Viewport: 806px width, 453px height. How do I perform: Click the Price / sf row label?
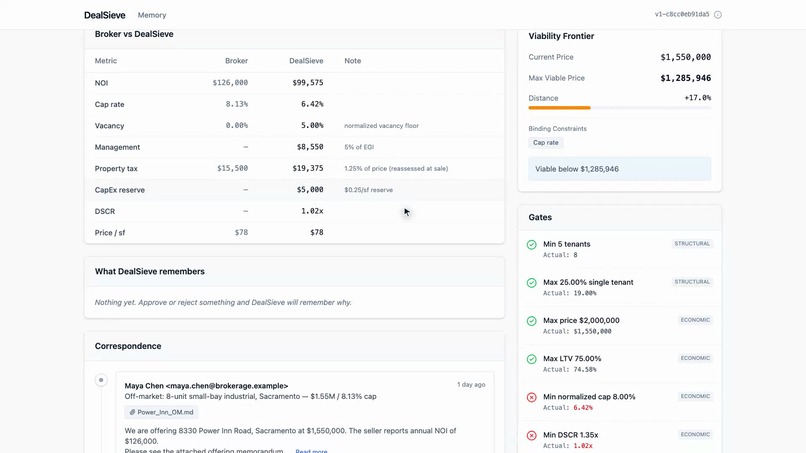[110, 232]
